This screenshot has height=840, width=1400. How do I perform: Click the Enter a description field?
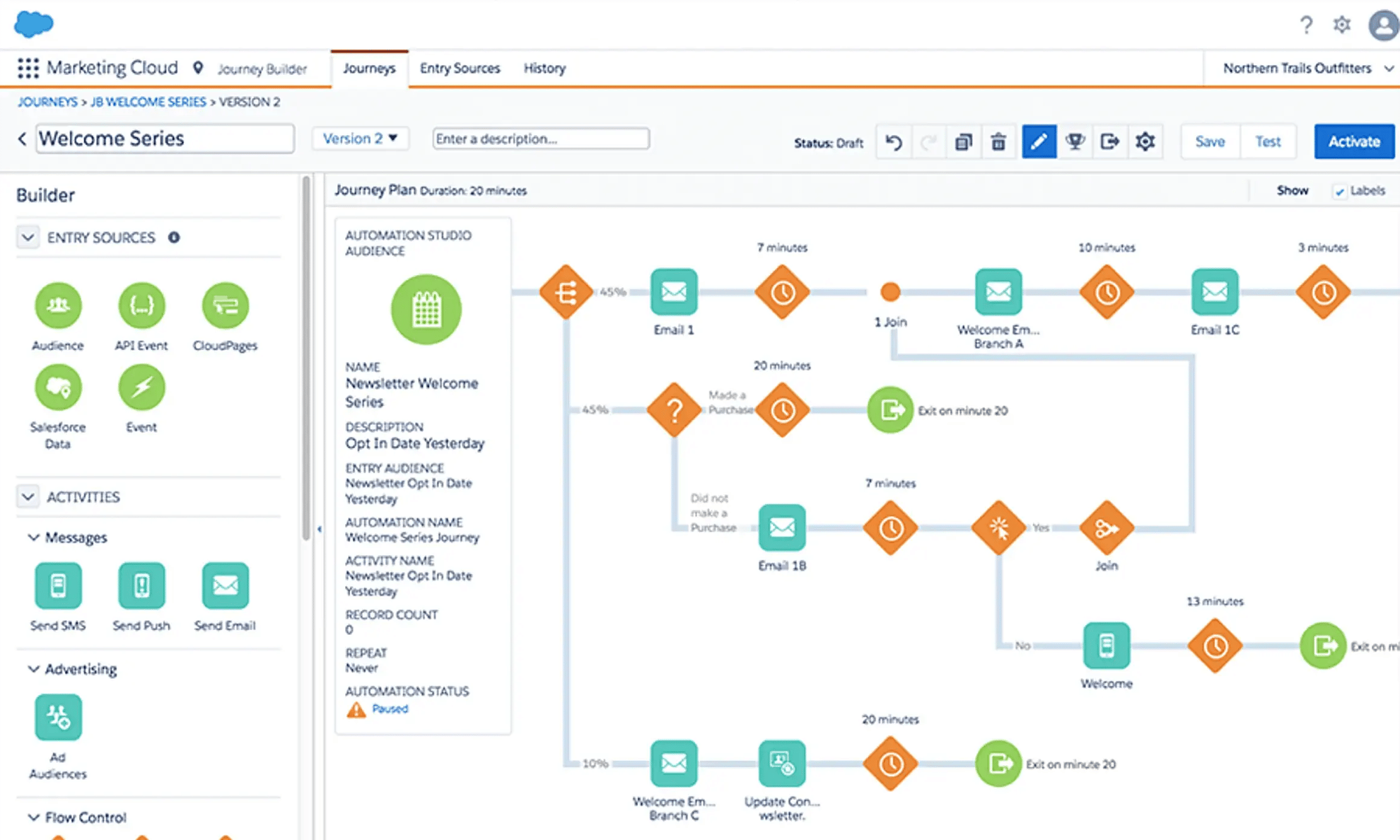click(541, 139)
